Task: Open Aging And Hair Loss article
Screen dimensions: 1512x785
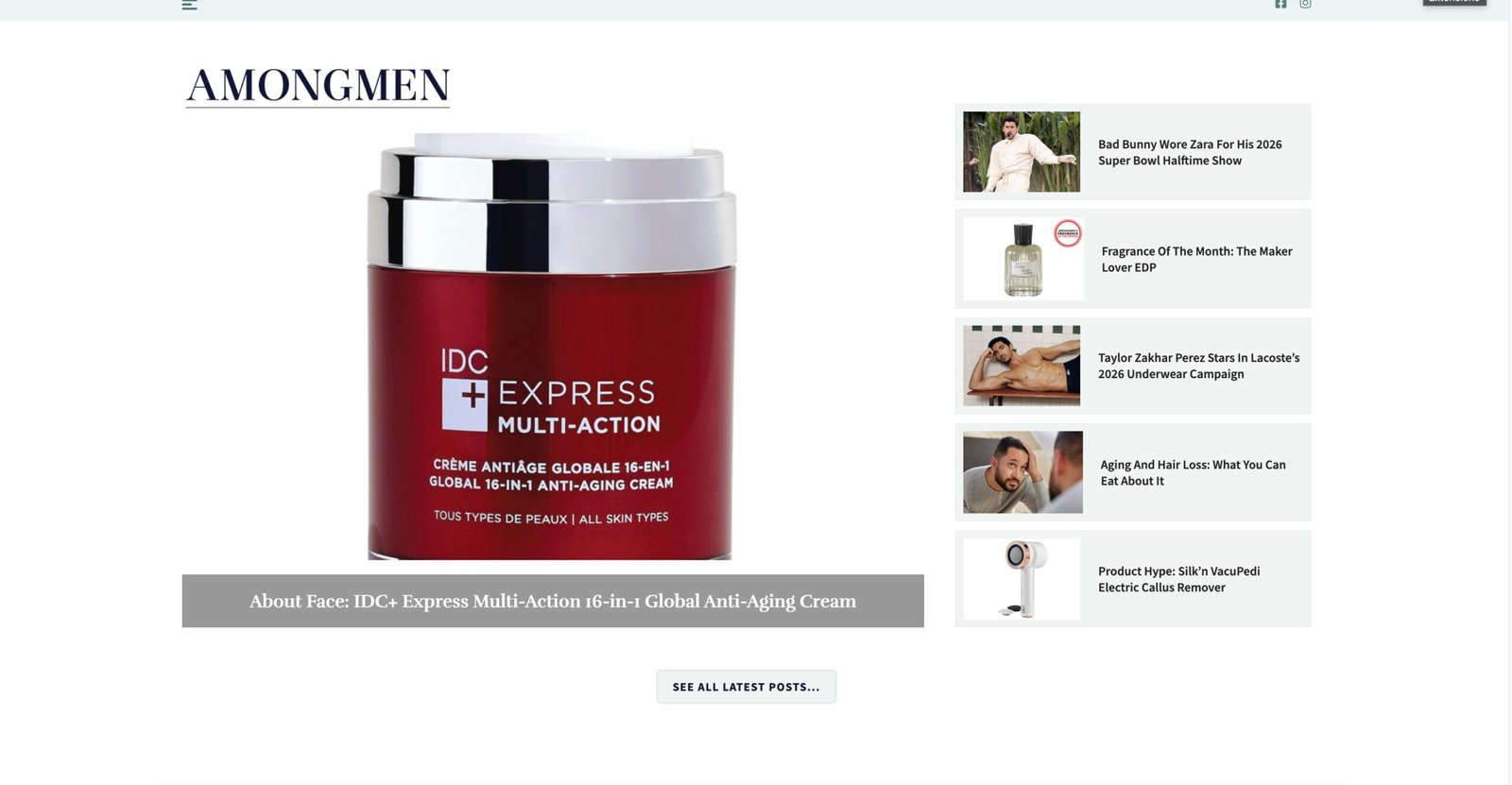Action: click(x=1193, y=472)
